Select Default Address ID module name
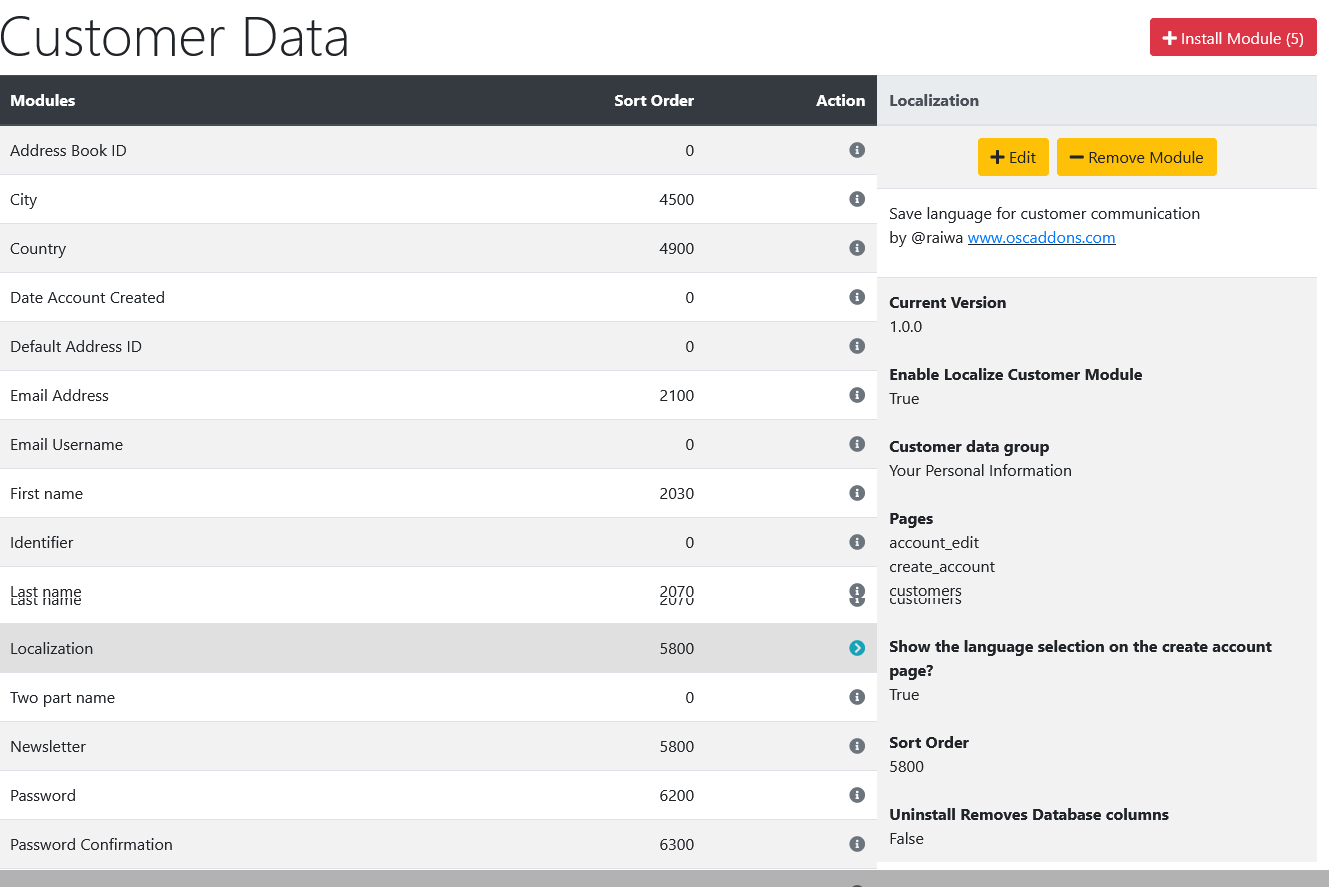1329x887 pixels. click(76, 347)
